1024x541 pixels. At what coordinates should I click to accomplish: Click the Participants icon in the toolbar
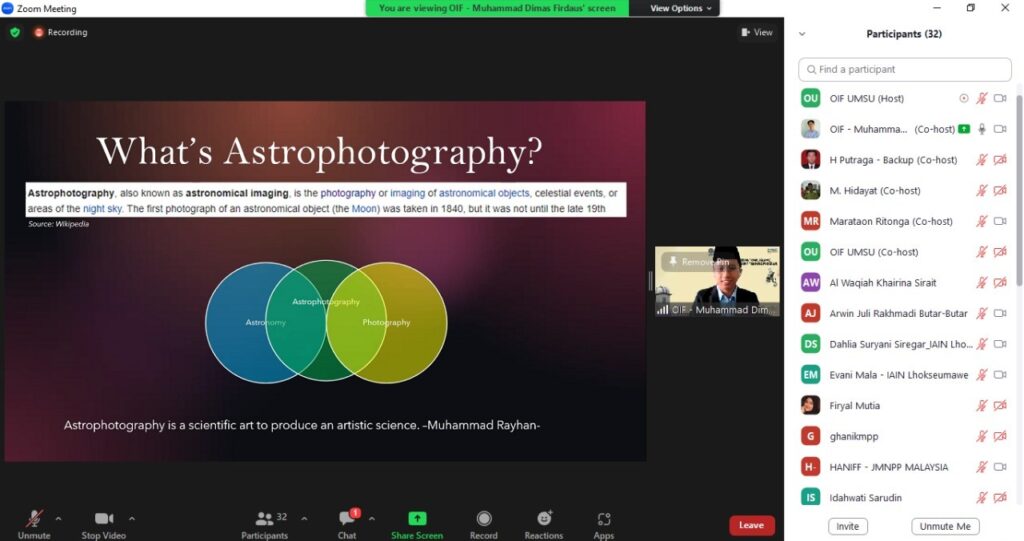[264, 518]
